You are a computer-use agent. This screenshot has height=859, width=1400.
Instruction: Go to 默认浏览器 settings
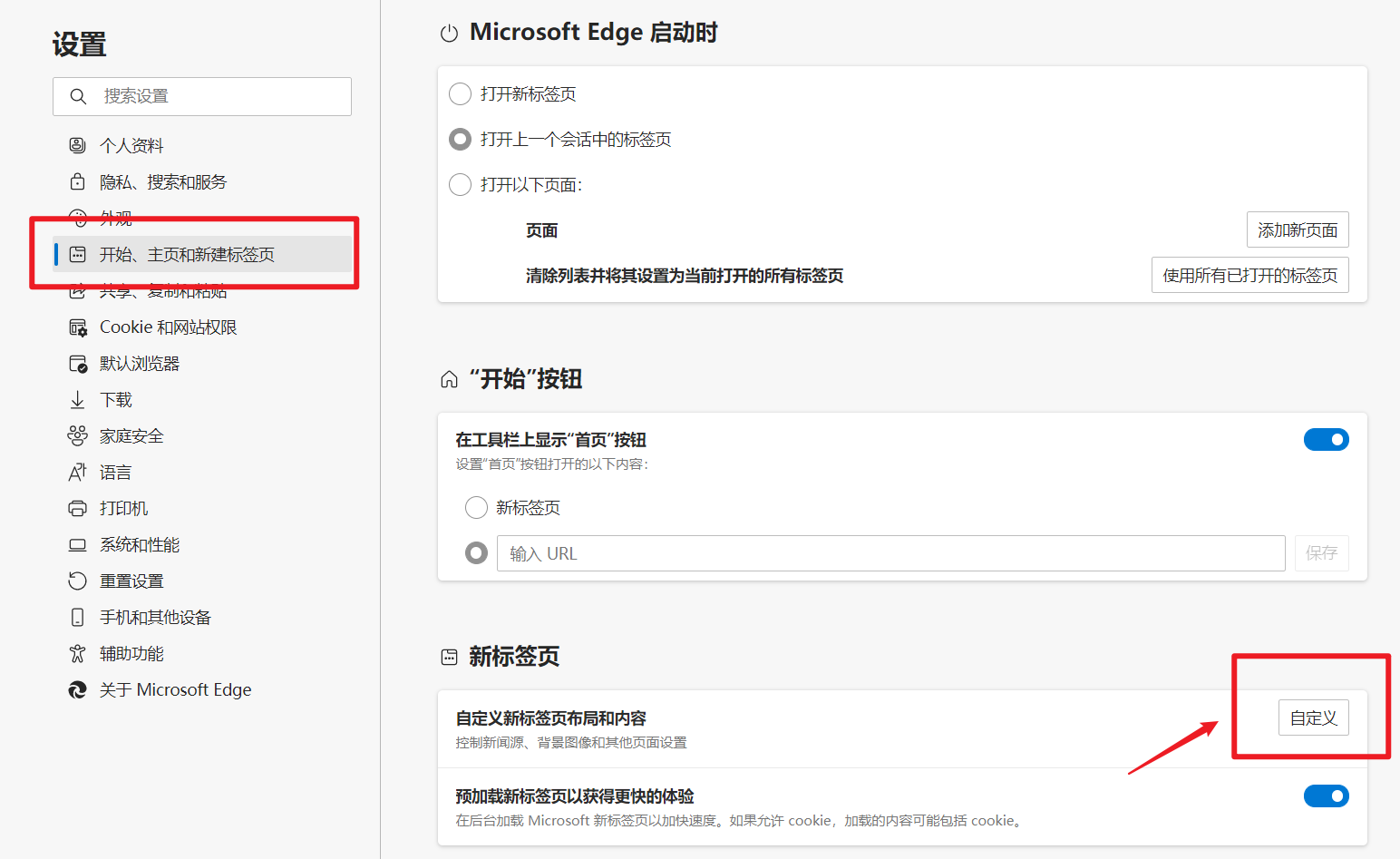pos(202,364)
